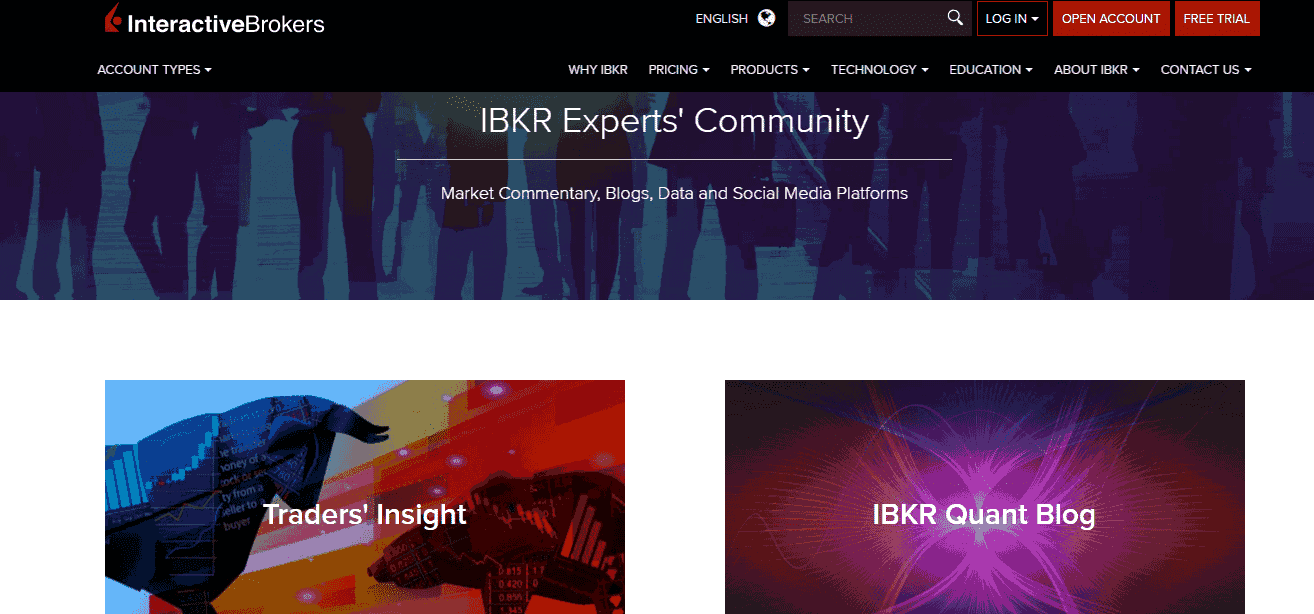Click the search magnifier icon
1314x614 pixels.
955,18
